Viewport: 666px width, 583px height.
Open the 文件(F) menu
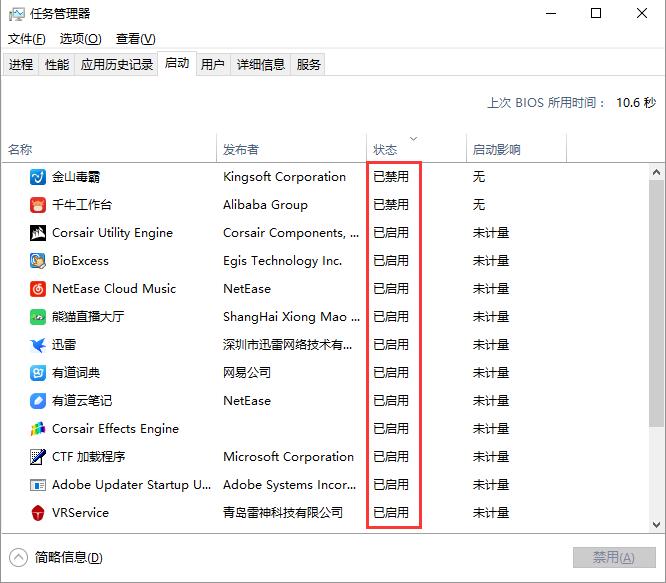tap(27, 39)
